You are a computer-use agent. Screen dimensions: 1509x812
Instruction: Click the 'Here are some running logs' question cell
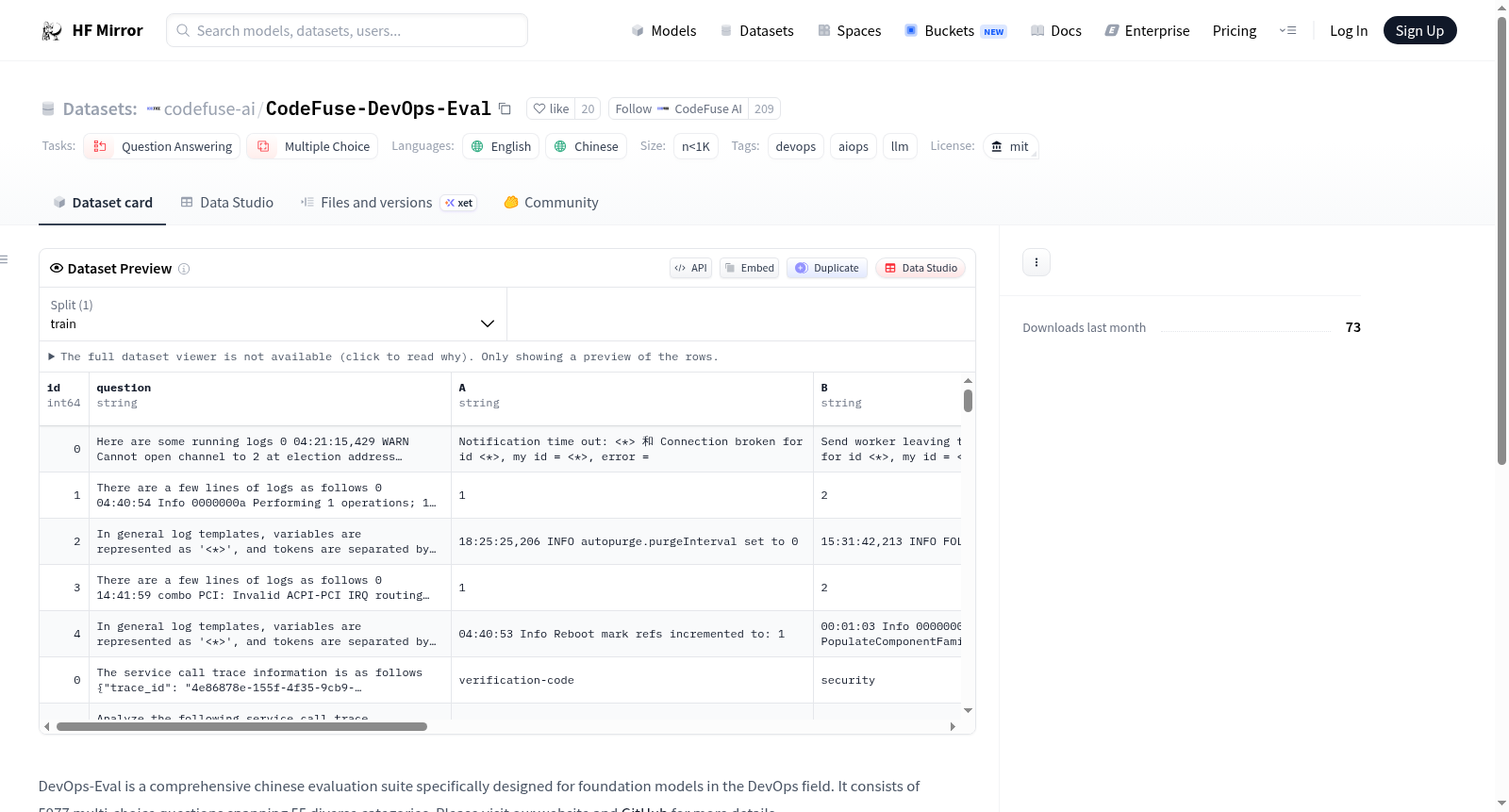point(270,449)
